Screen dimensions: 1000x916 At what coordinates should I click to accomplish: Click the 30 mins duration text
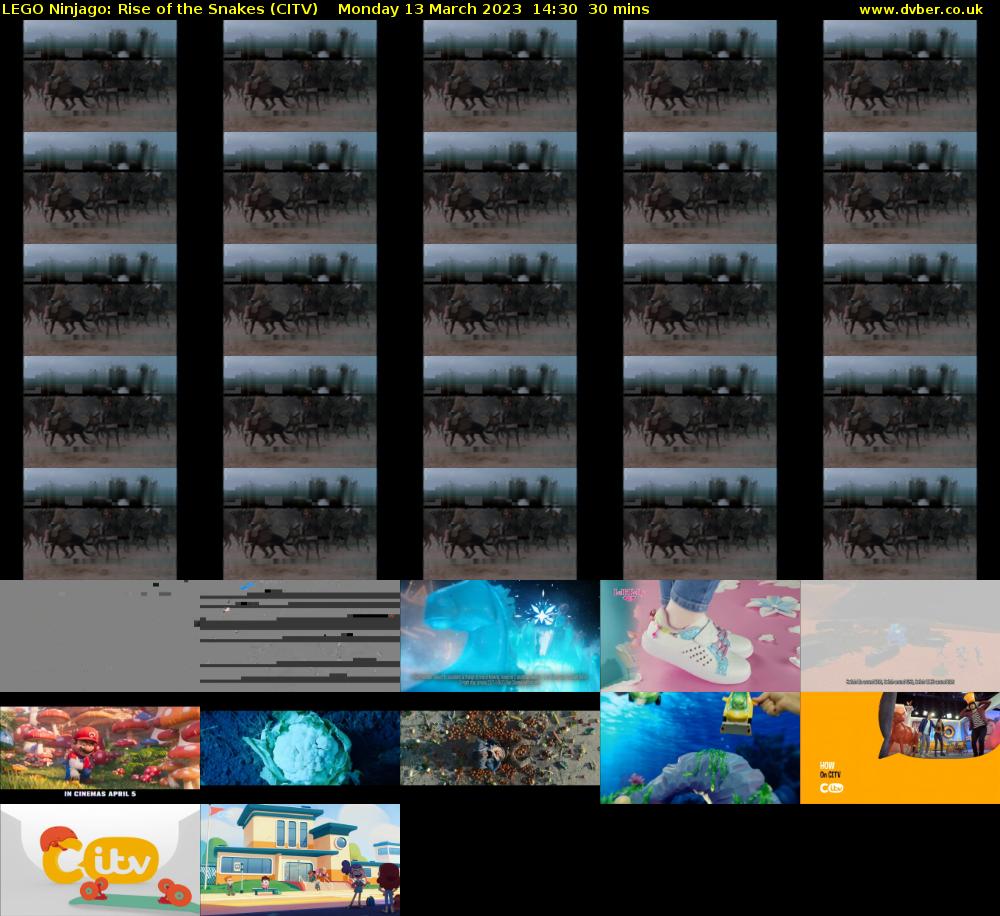click(619, 9)
